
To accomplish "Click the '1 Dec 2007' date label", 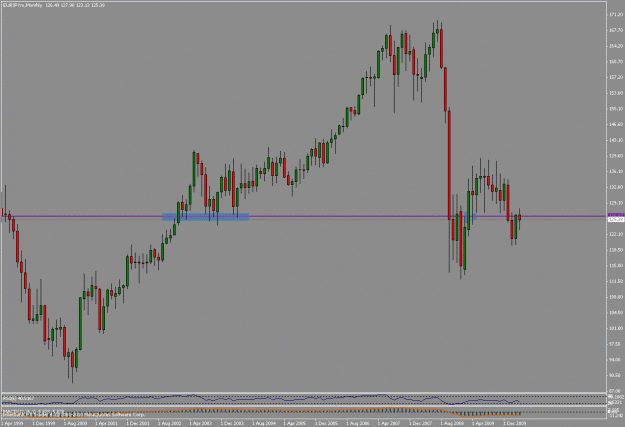I will pos(421,423).
